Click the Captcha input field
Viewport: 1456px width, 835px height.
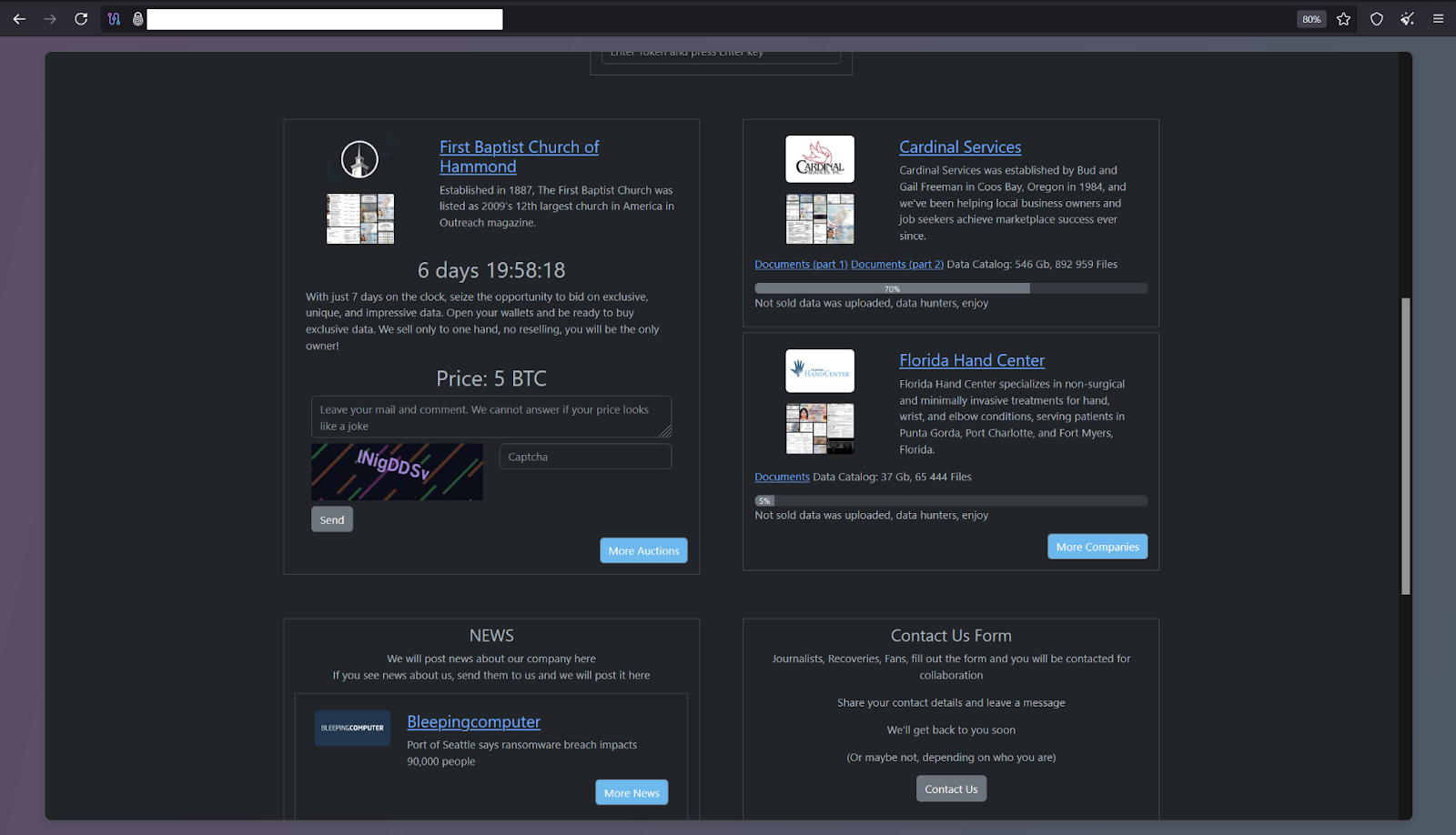[585, 457]
